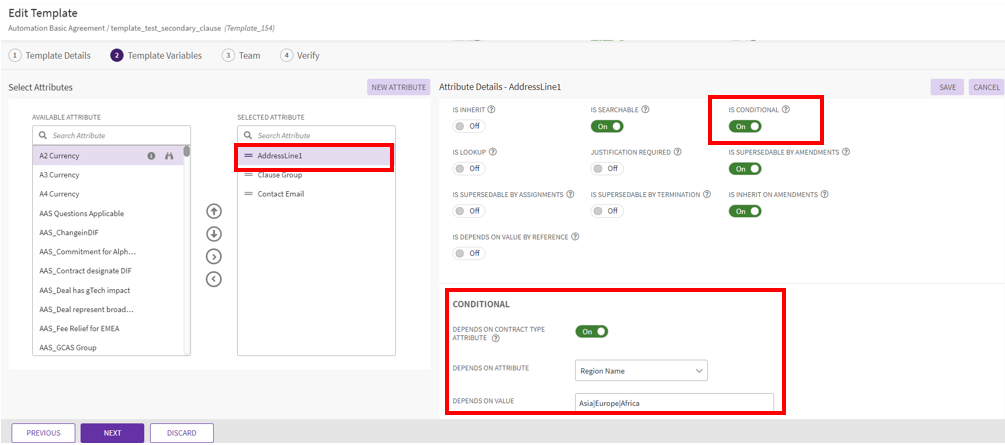This screenshot has width=1005, height=445.
Task: Click the Depends On Value input field
Action: pyautogui.click(x=674, y=402)
